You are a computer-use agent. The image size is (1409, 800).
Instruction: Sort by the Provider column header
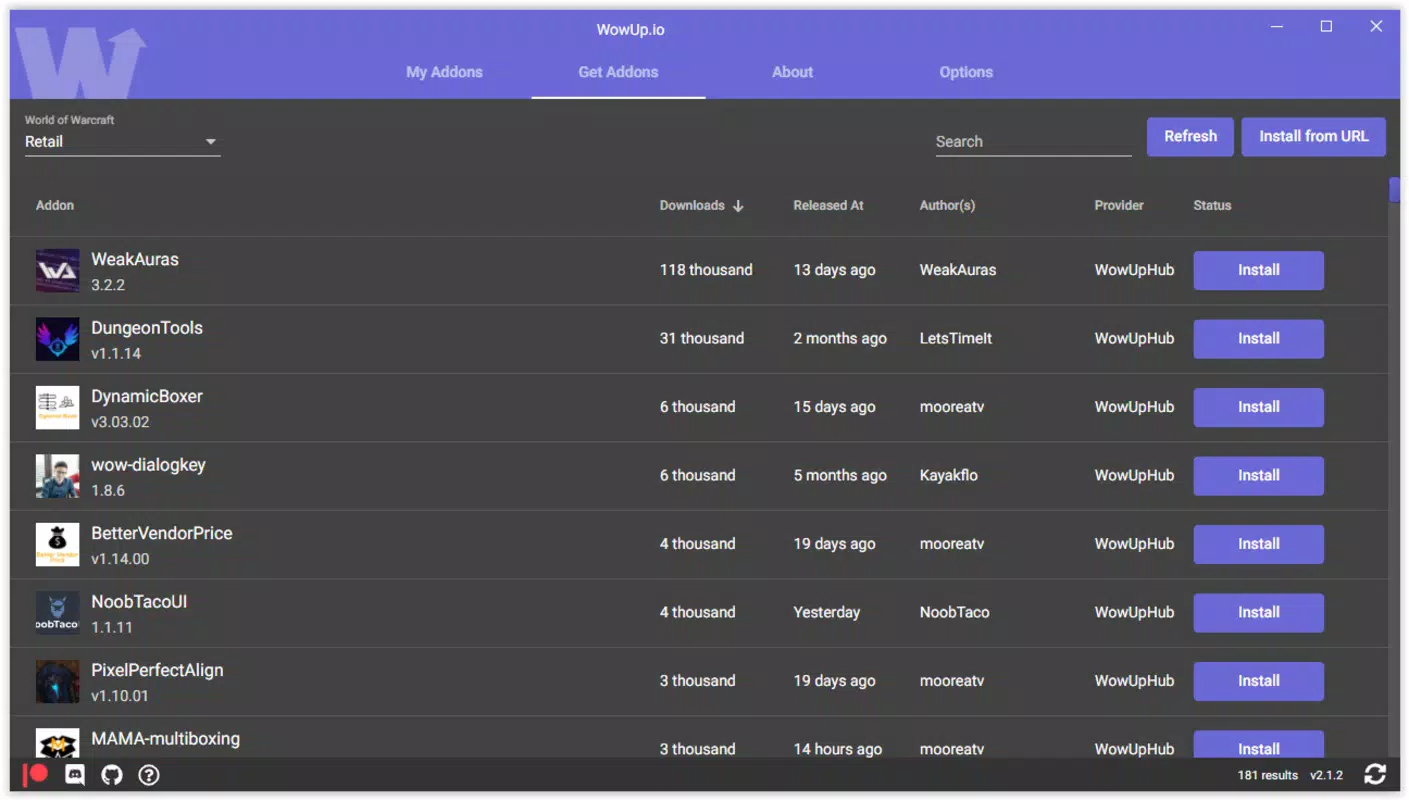coord(1119,206)
